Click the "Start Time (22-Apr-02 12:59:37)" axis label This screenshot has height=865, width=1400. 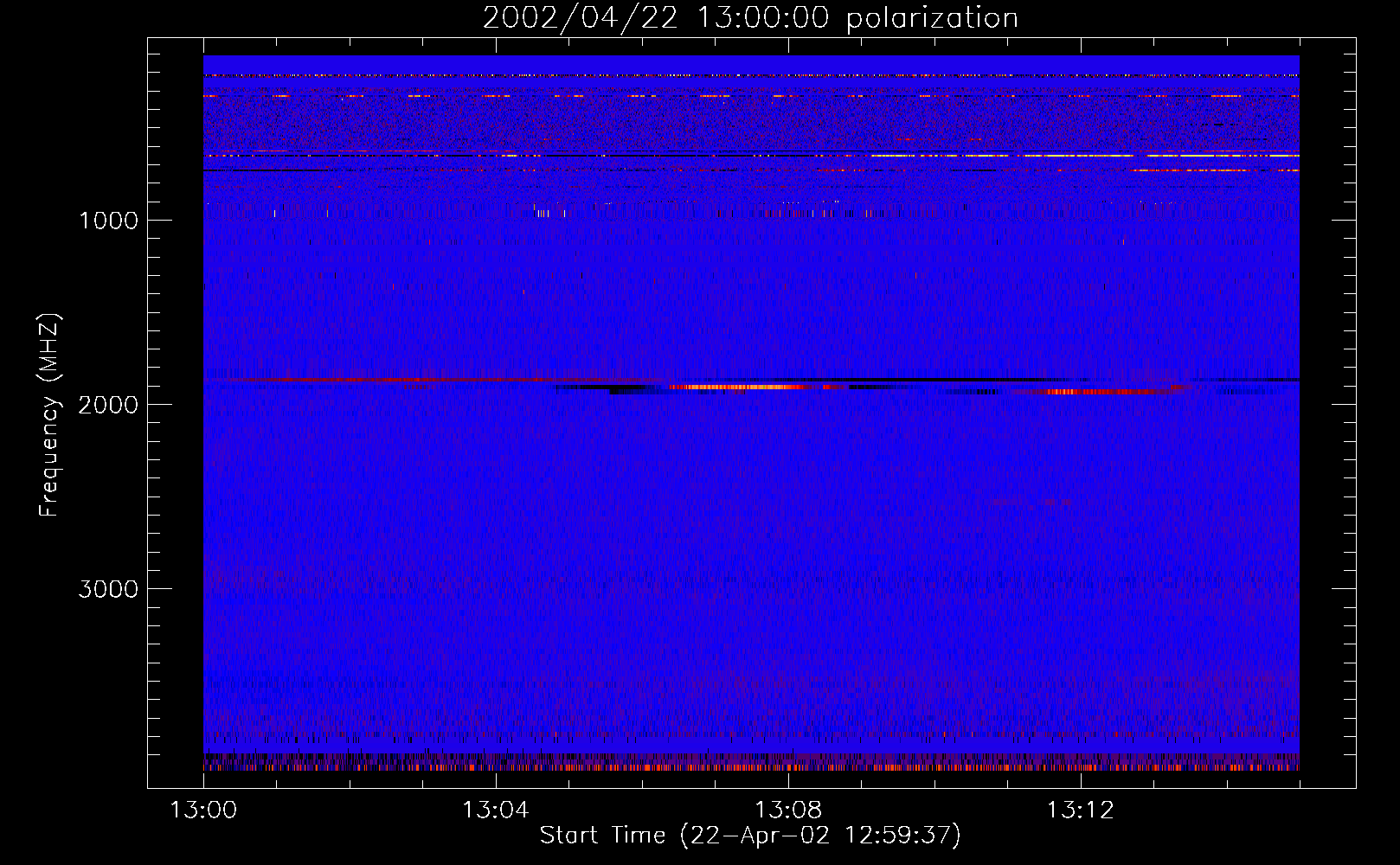click(x=750, y=836)
